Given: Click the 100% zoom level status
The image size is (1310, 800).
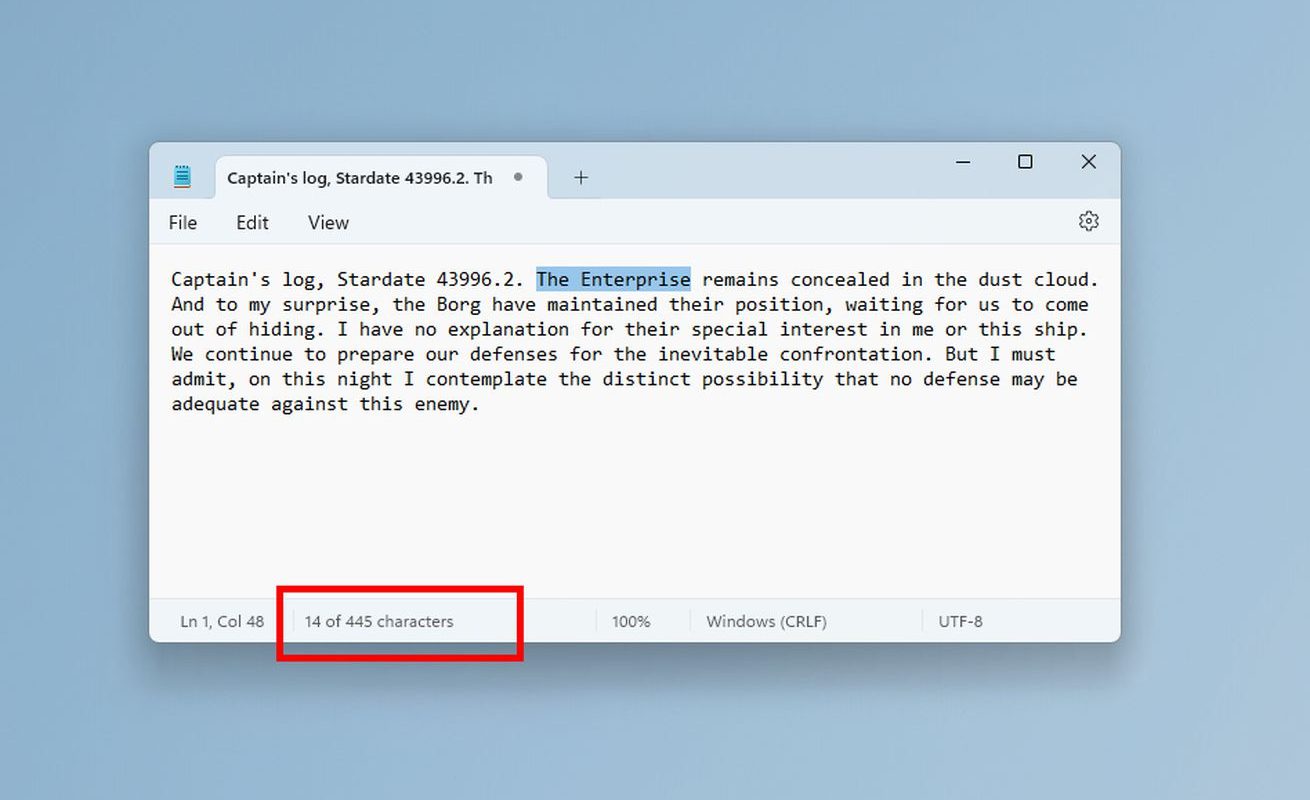Looking at the screenshot, I should [x=631, y=621].
